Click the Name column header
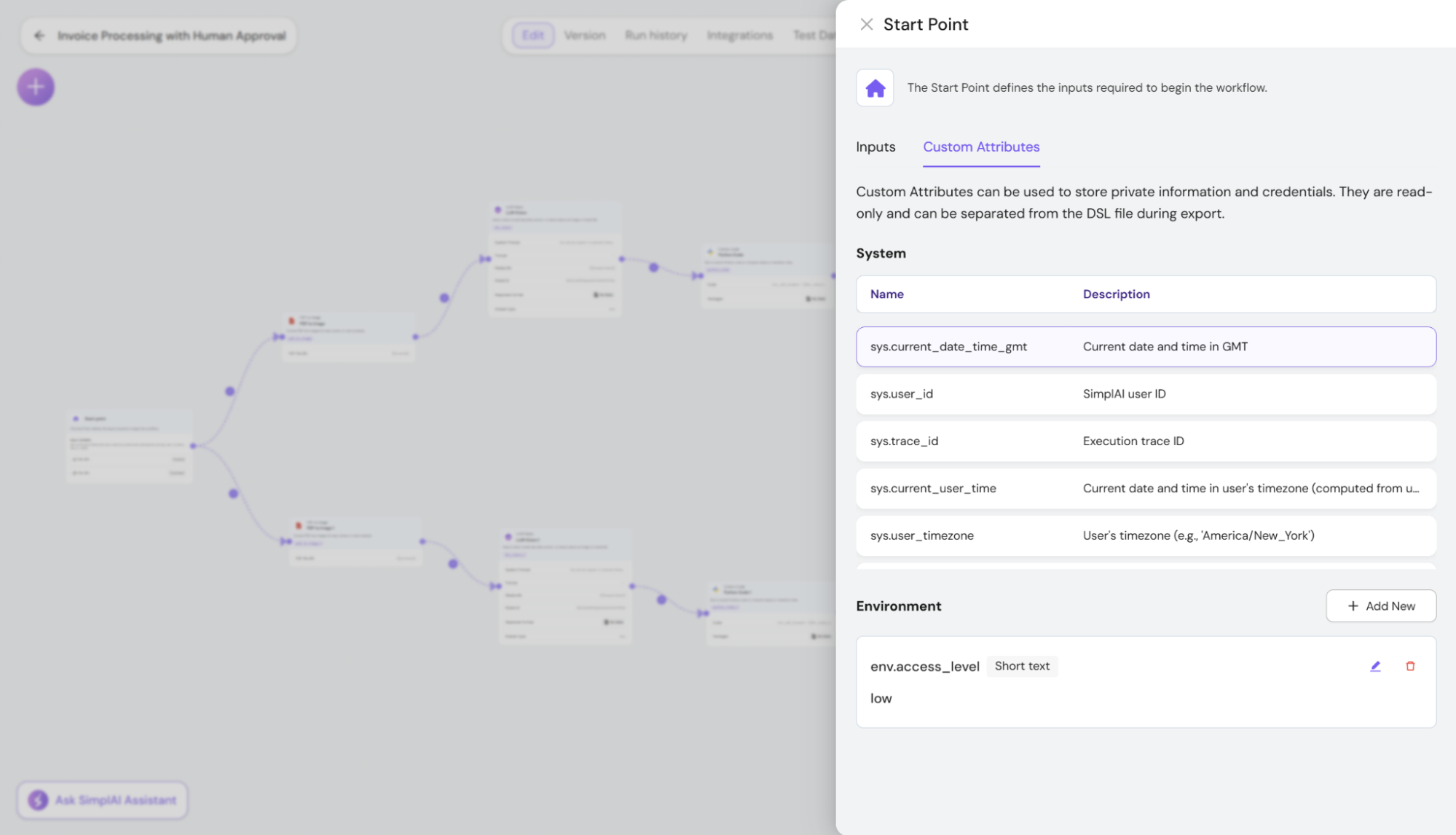This screenshot has height=835, width=1456. tap(886, 294)
